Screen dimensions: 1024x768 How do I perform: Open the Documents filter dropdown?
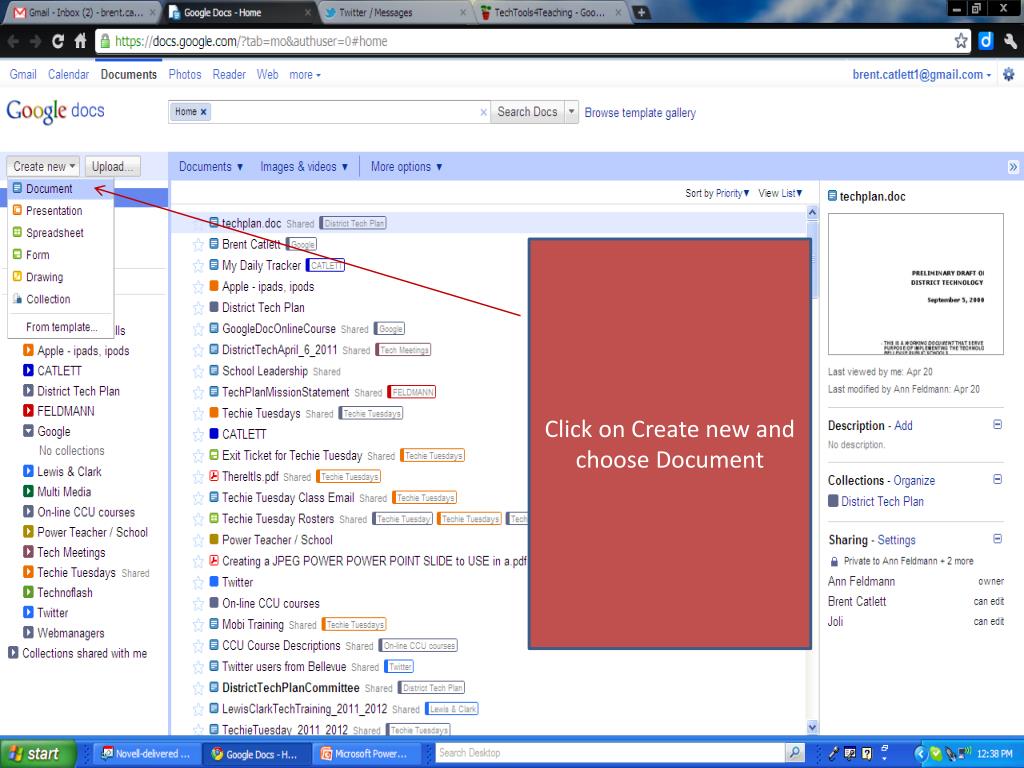pos(211,167)
